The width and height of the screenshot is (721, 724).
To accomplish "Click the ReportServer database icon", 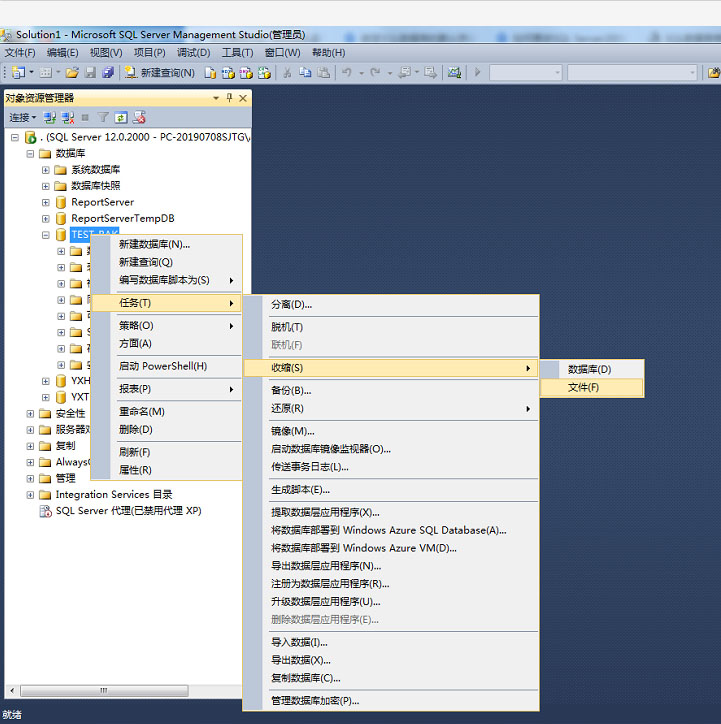I will point(61,202).
